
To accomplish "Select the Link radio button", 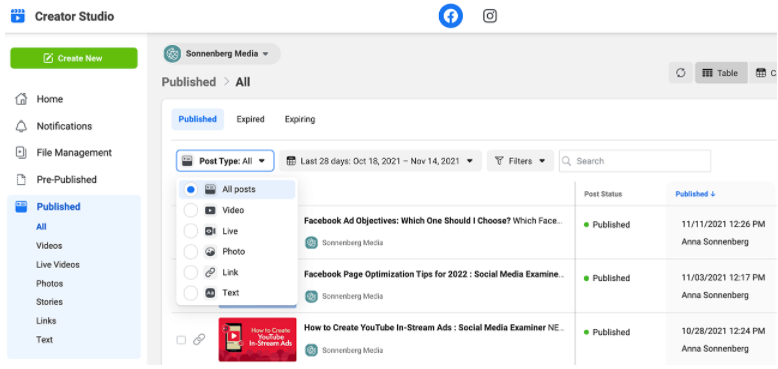I will coord(191,272).
